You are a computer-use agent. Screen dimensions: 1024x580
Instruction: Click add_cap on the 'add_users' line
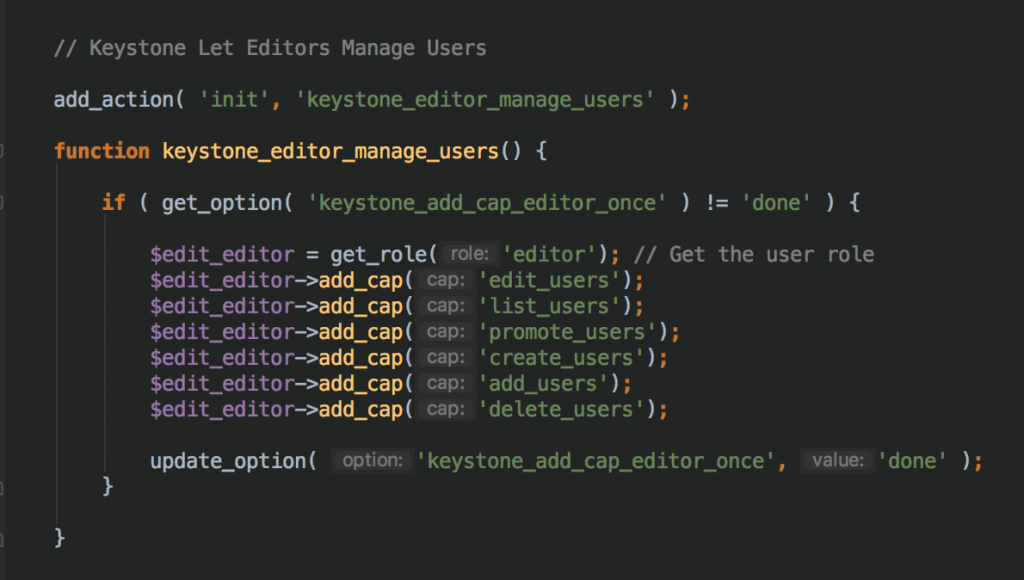(360, 384)
